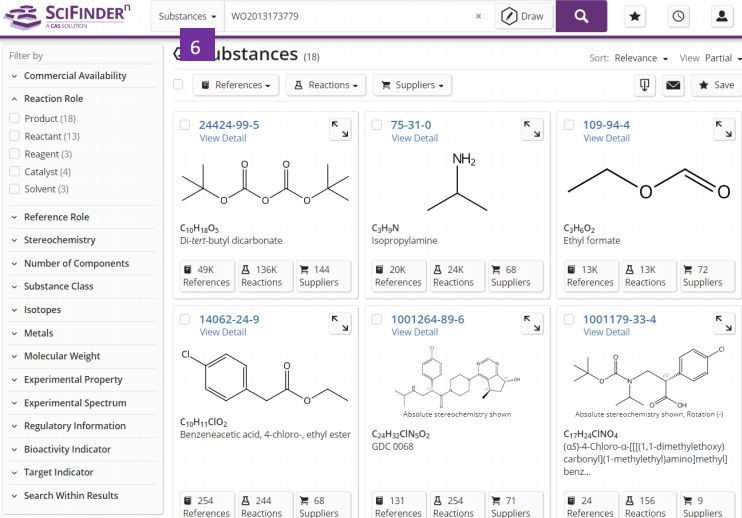Click the Draw structure button
This screenshot has width=742, height=518.
(524, 17)
